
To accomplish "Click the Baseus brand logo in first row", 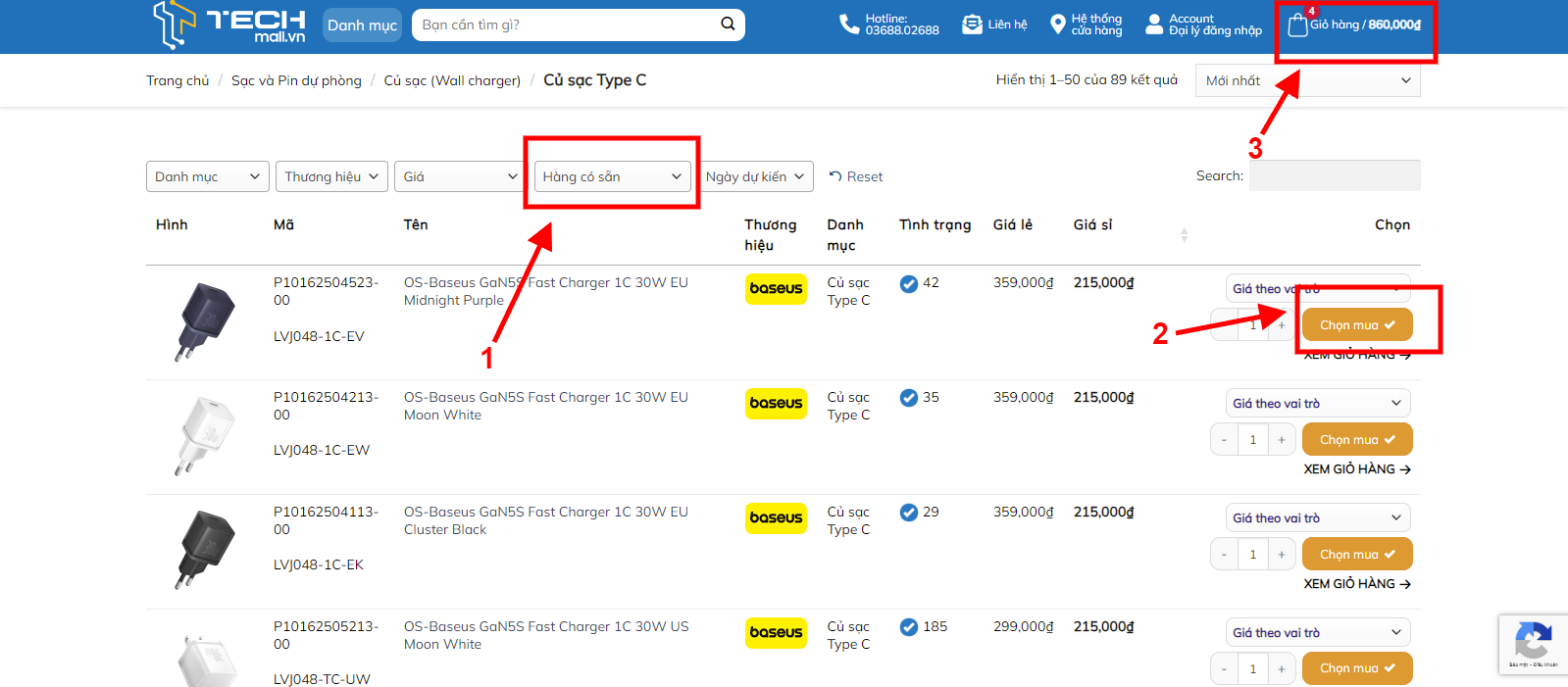I will pos(776,289).
